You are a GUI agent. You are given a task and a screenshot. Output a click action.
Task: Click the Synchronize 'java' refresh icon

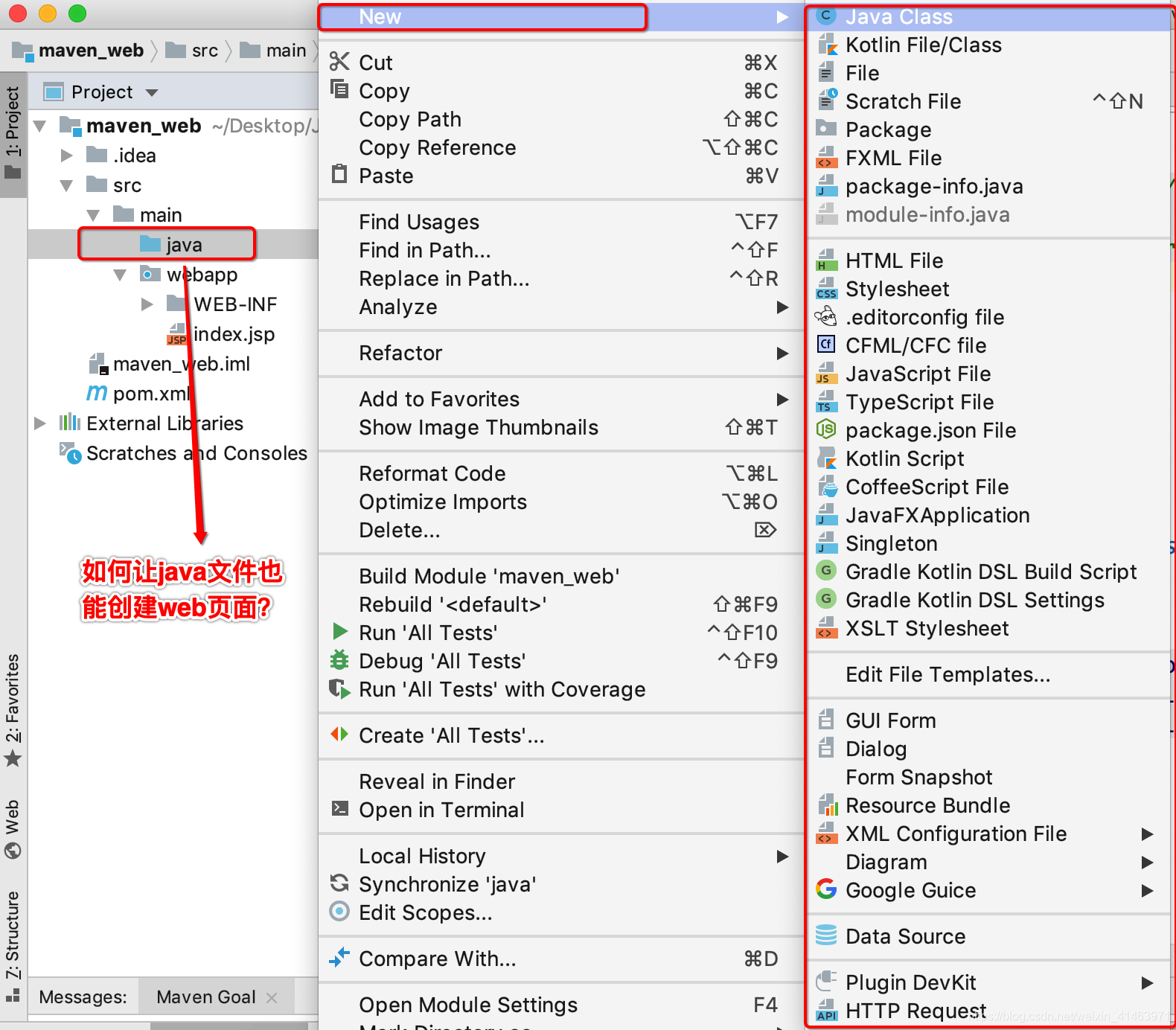[x=339, y=883]
